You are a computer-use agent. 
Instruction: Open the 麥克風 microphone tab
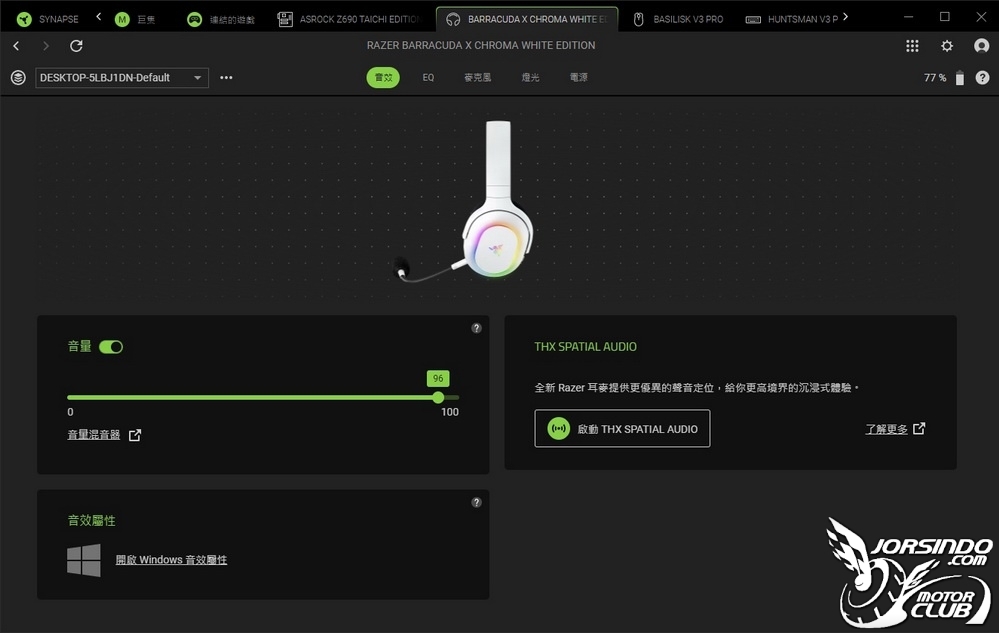(x=478, y=78)
